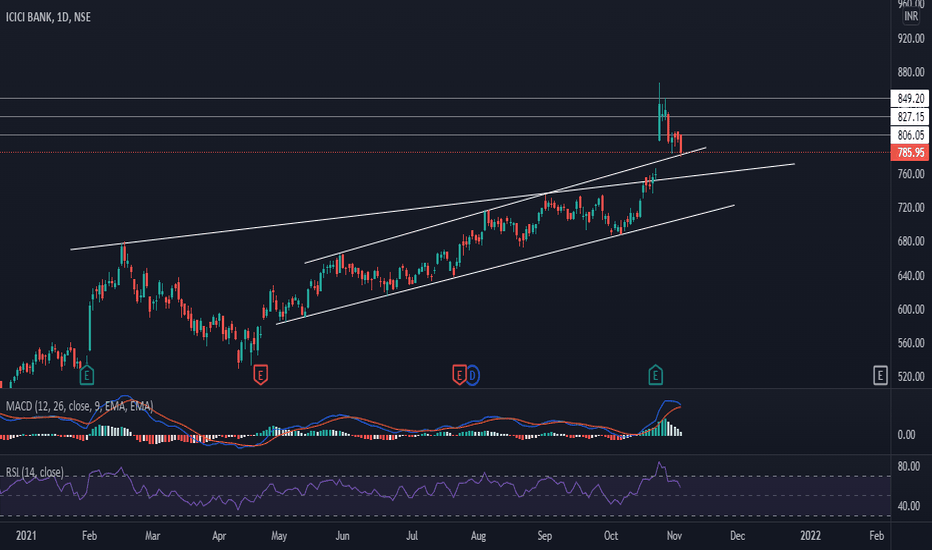Click the 600.00 price axis label

(x=911, y=309)
